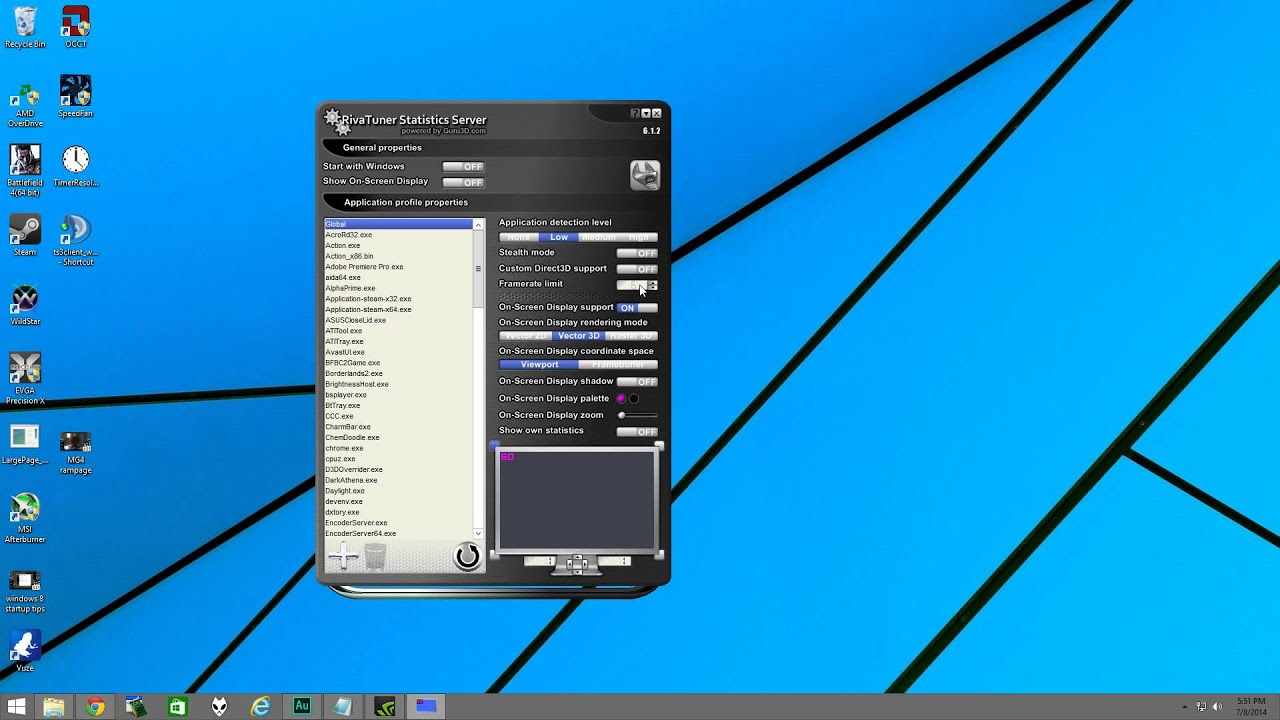
Task: Open Google Chrome from the taskbar
Action: click(95, 707)
